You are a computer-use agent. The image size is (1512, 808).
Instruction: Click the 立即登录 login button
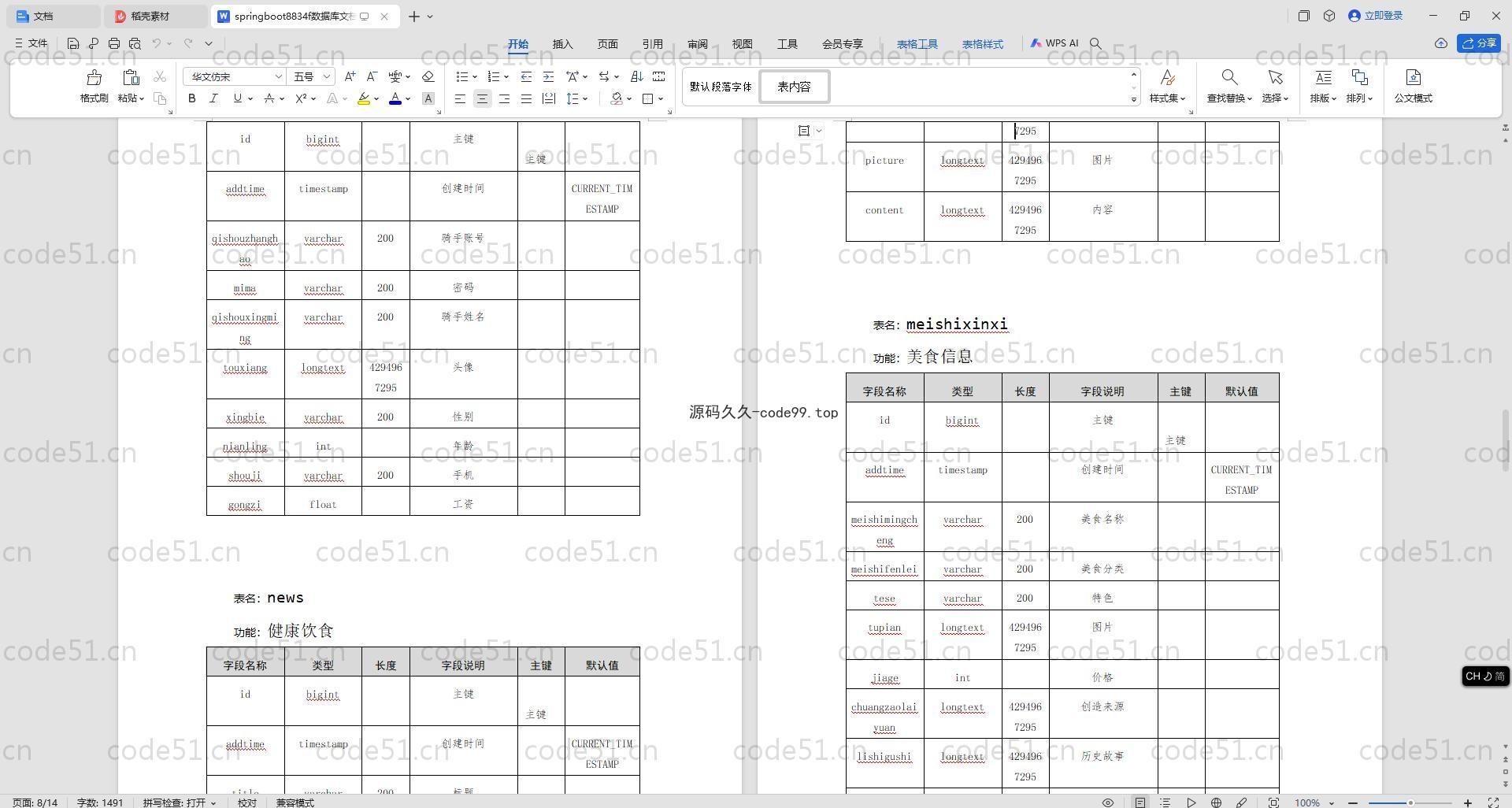pyautogui.click(x=1376, y=16)
